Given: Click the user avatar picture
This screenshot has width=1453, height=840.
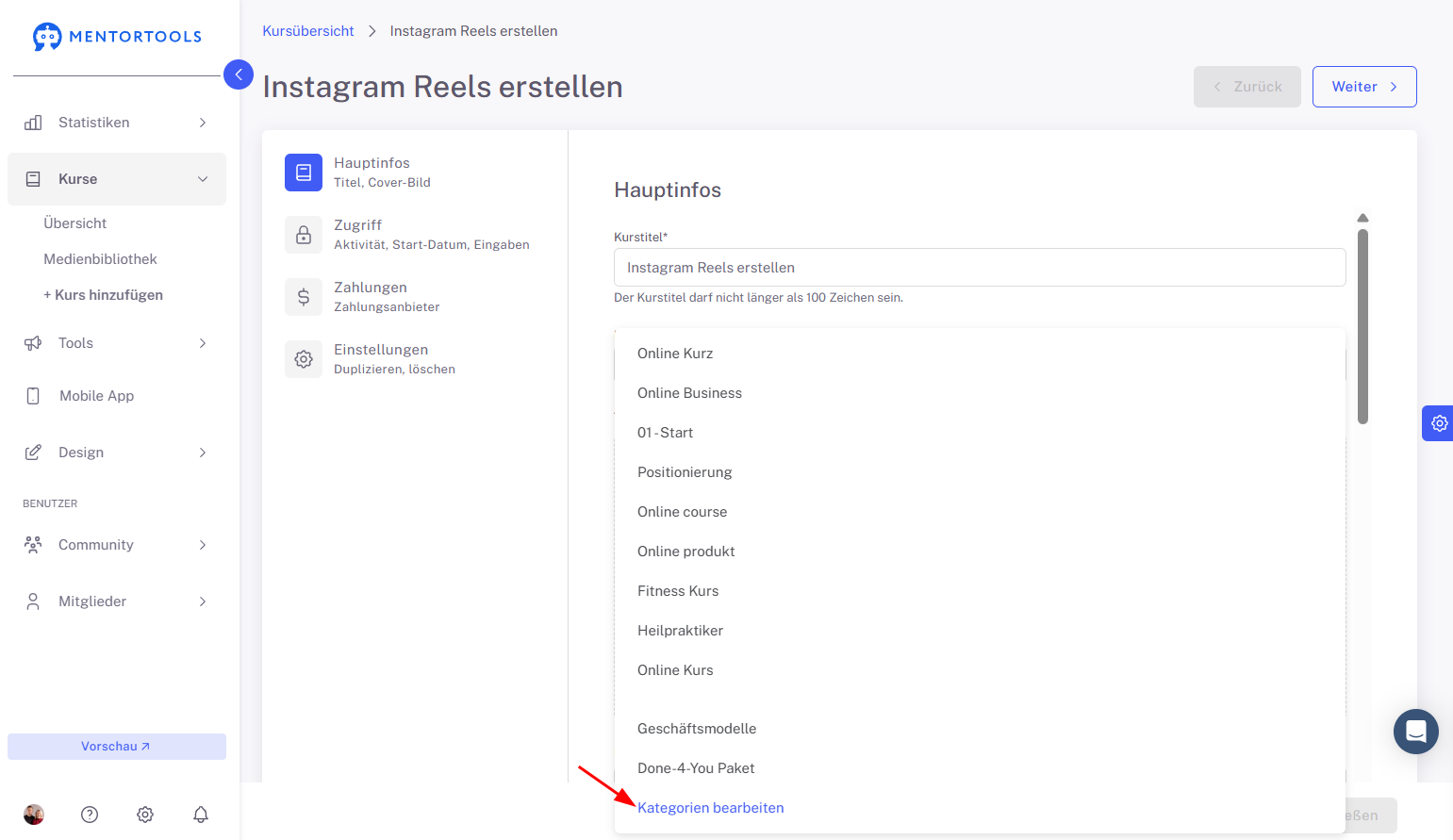Looking at the screenshot, I should (x=34, y=815).
